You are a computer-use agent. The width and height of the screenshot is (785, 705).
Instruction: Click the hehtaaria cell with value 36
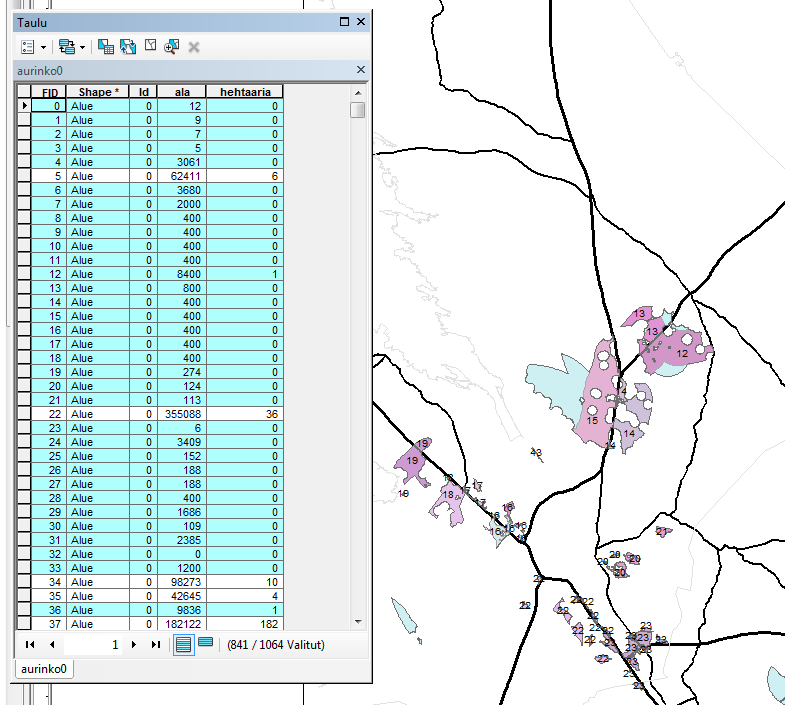245,414
